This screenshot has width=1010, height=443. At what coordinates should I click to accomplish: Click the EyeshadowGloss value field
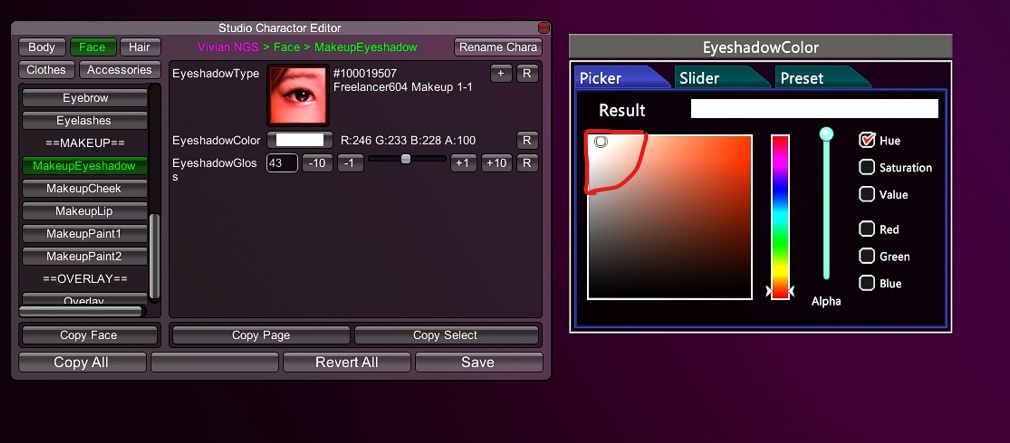(x=282, y=163)
